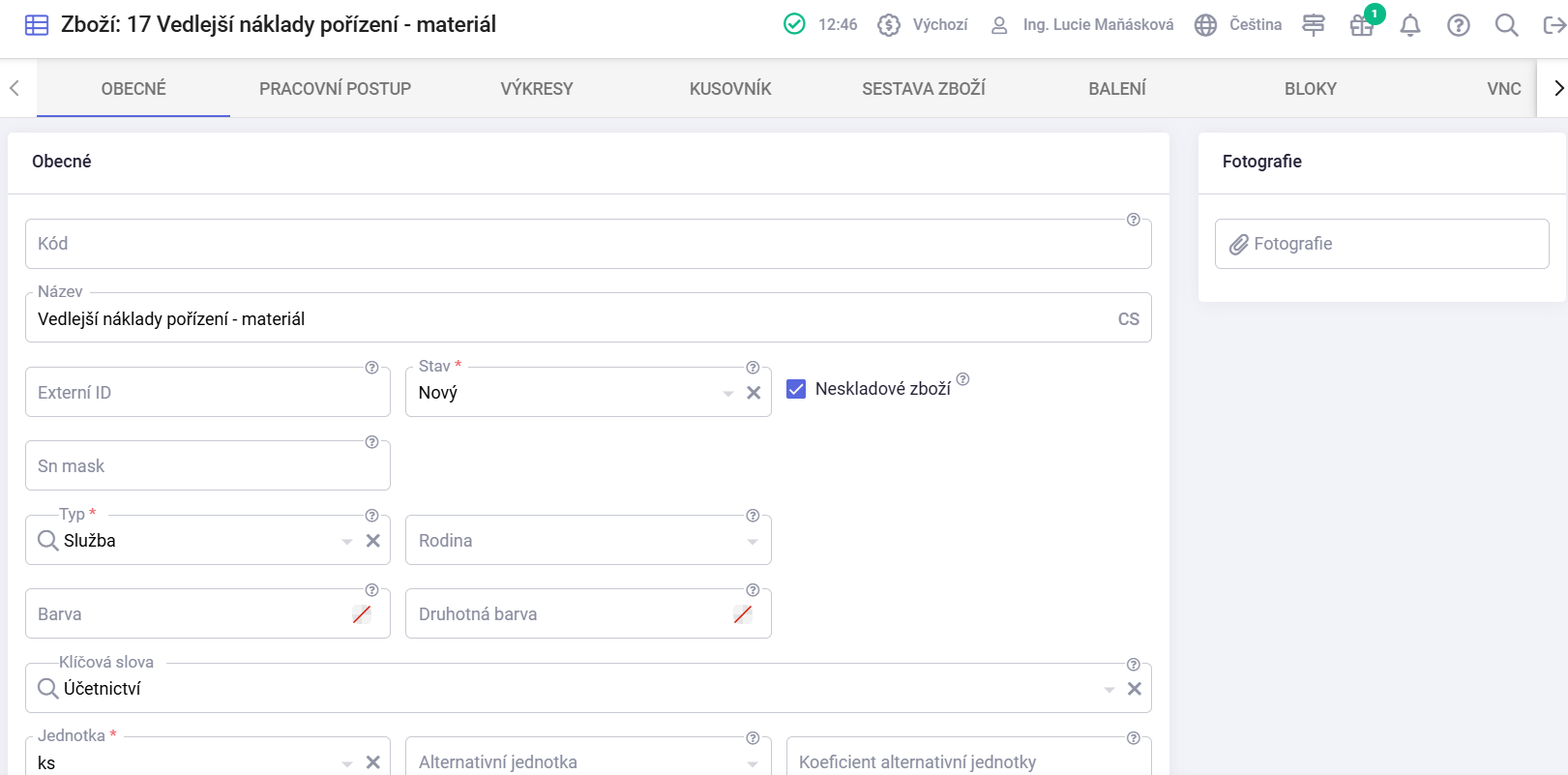Show the help hint for Sn mask
This screenshot has width=1568, height=775.
pos(371,442)
